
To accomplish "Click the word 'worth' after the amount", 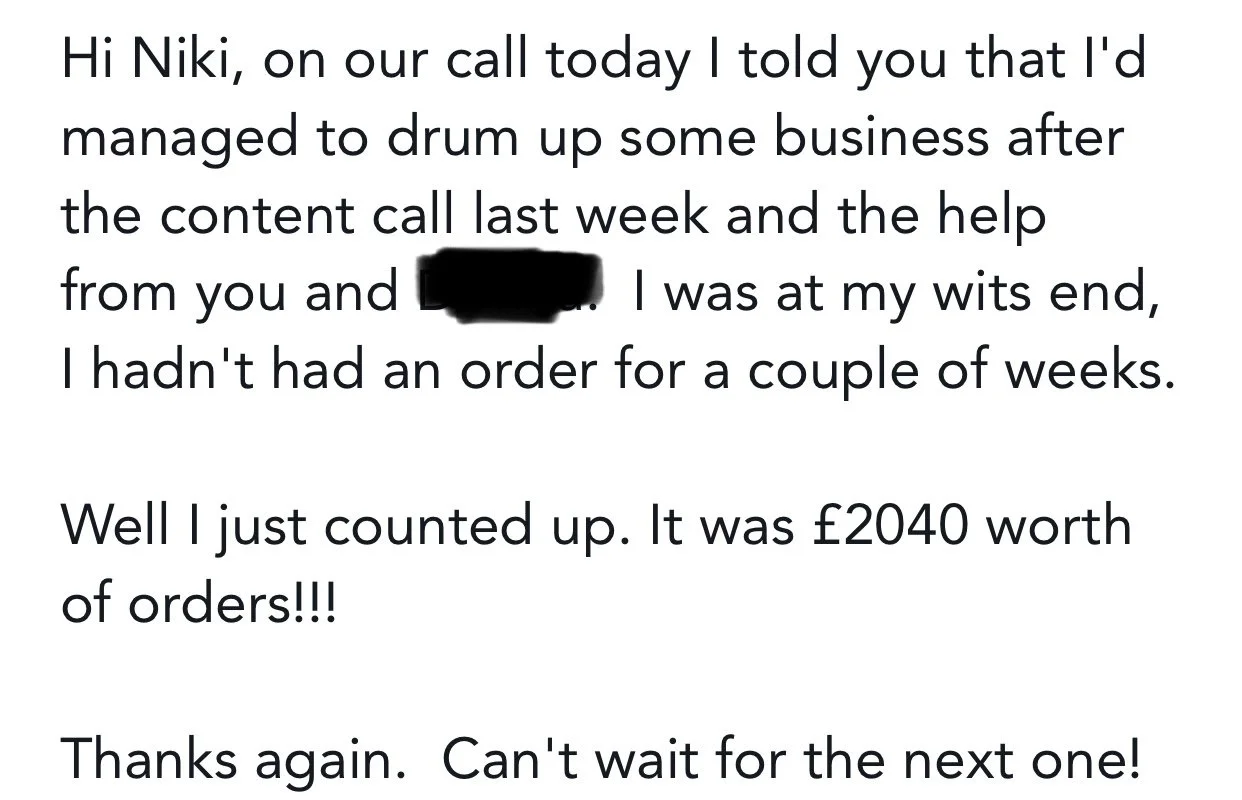I will pos(1059,527).
